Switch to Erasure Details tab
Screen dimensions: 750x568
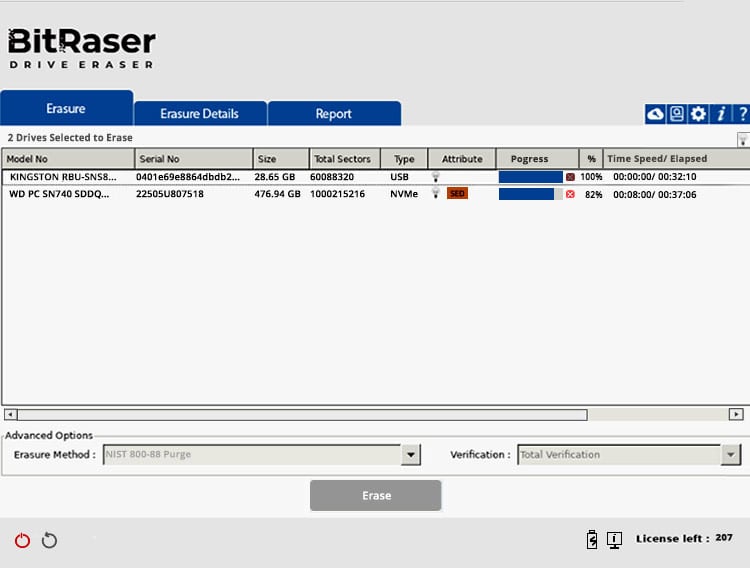(x=199, y=113)
